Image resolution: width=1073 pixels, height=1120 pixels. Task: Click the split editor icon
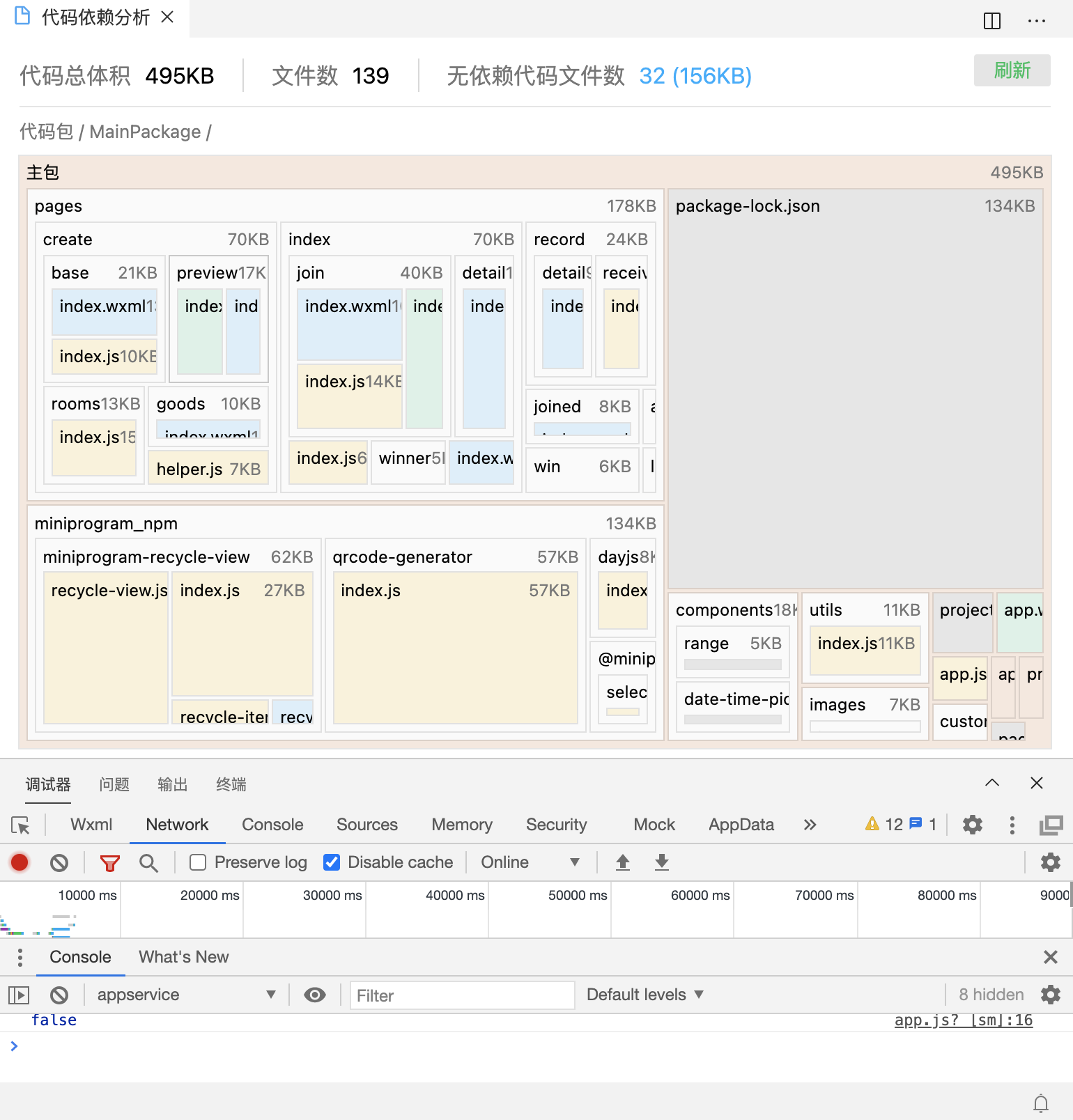992,21
